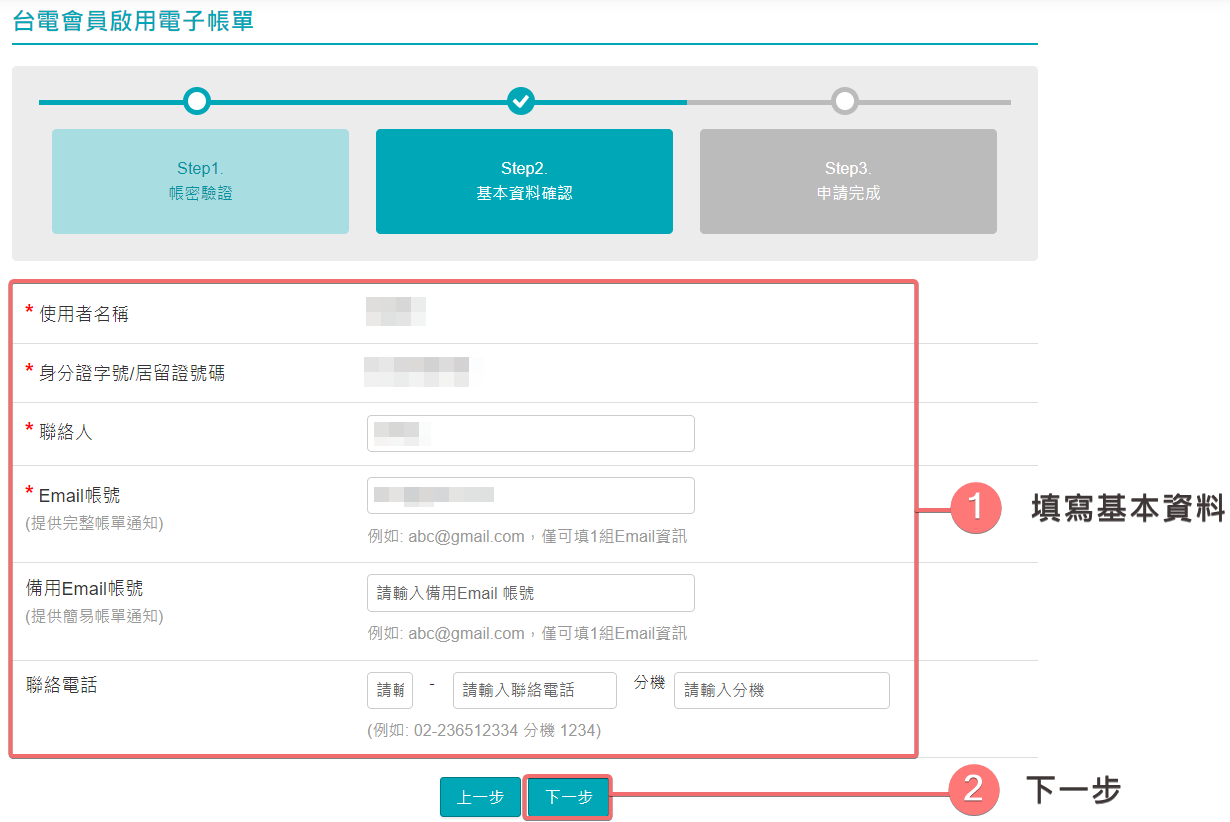
Task: Click into the required Email帳號 field
Action: [530, 495]
